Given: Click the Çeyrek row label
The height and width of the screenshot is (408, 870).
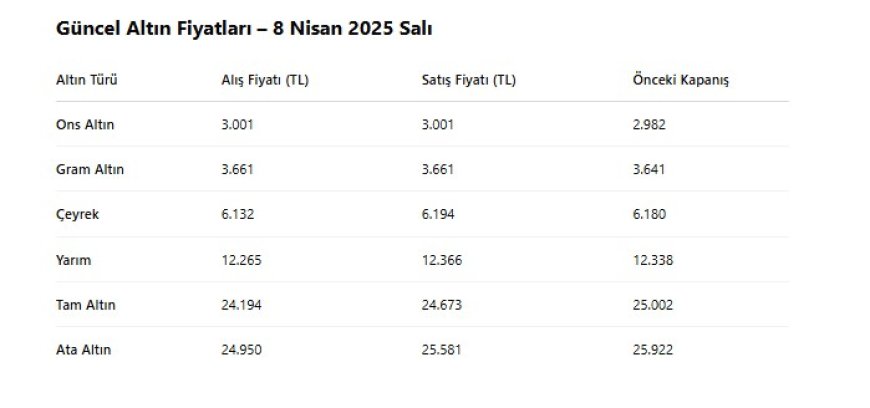Looking at the screenshot, I should [x=77, y=215].
